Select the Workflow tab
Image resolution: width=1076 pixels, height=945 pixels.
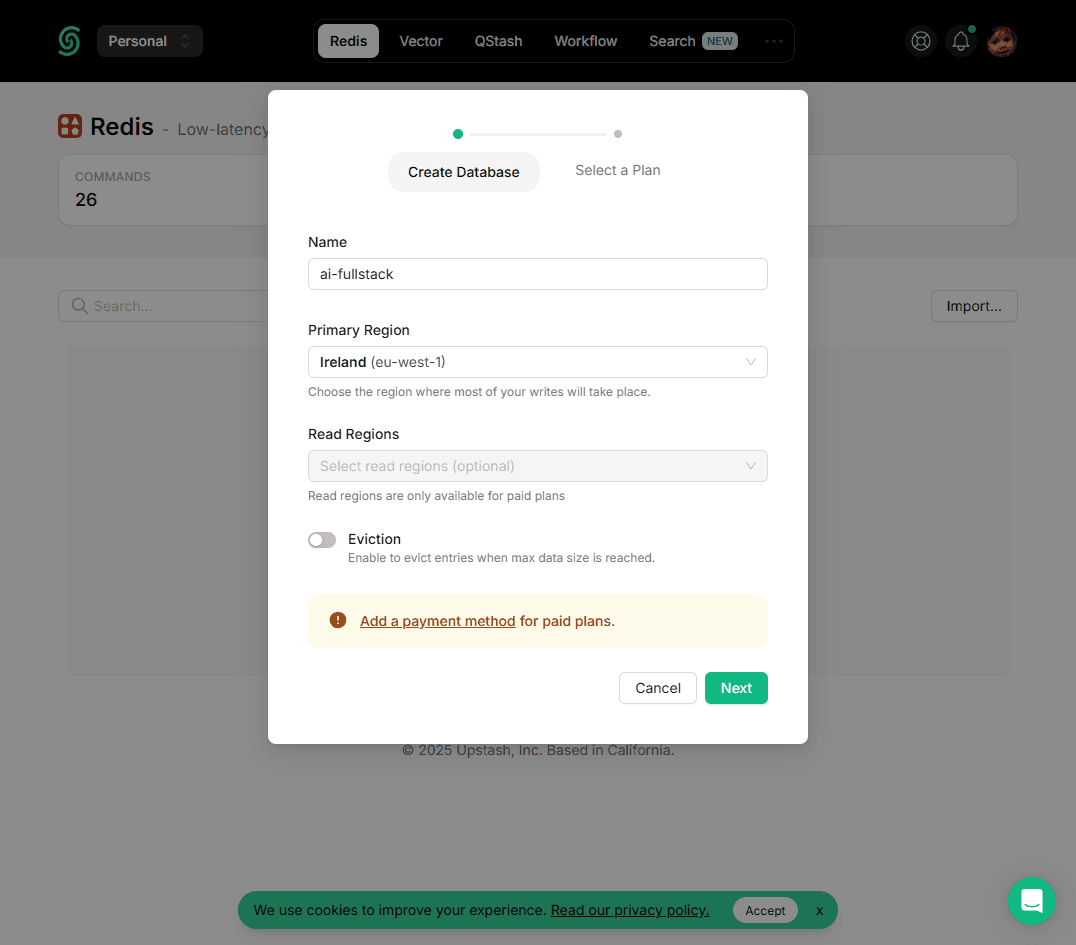click(x=586, y=41)
